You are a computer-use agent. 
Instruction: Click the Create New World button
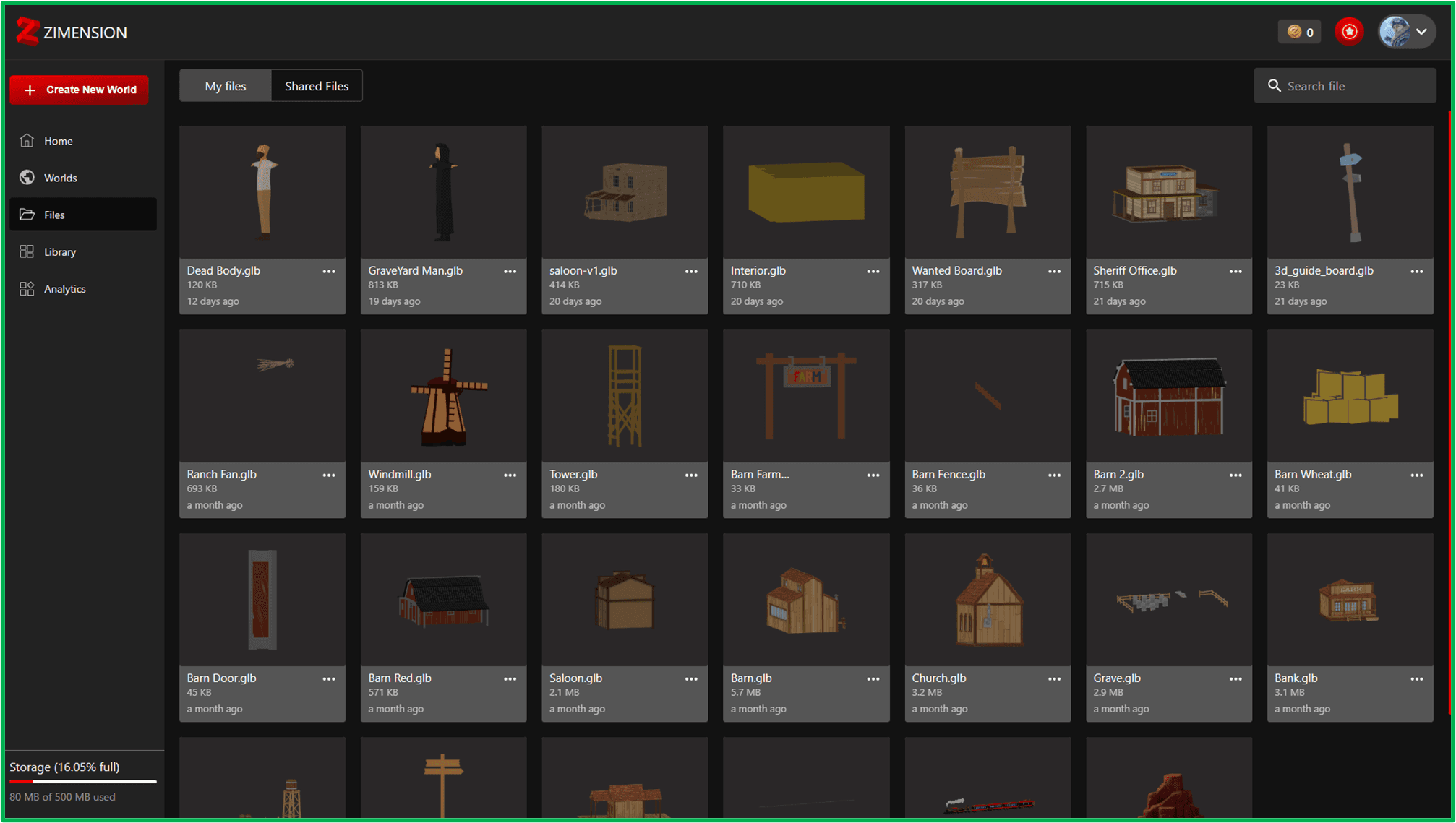click(80, 90)
